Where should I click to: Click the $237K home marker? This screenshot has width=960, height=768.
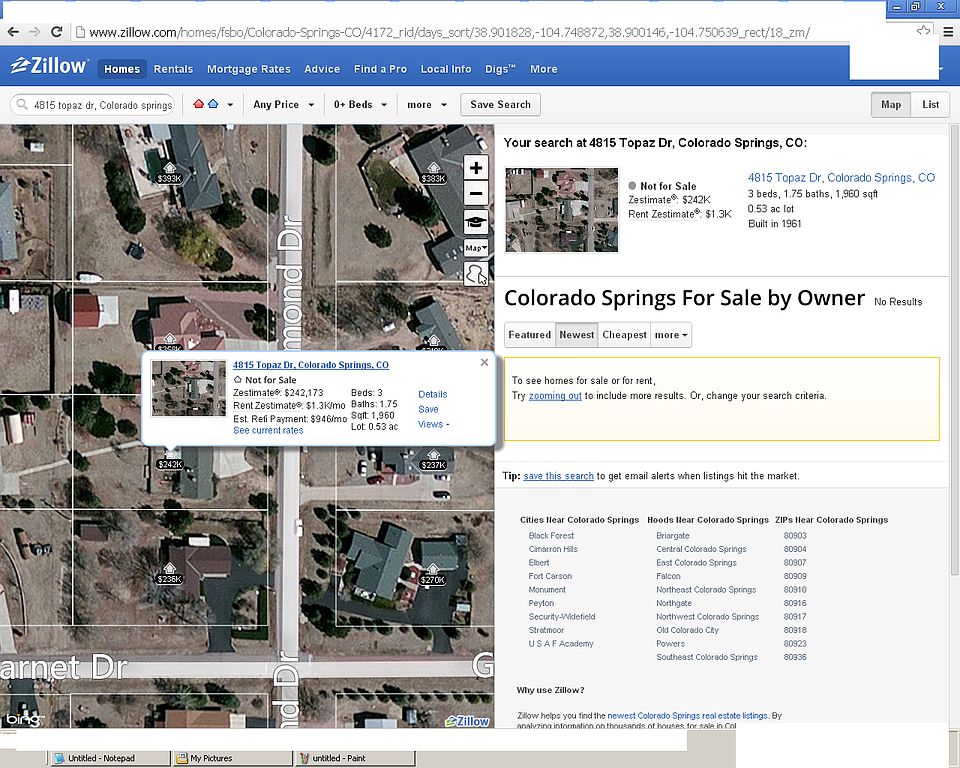433,460
